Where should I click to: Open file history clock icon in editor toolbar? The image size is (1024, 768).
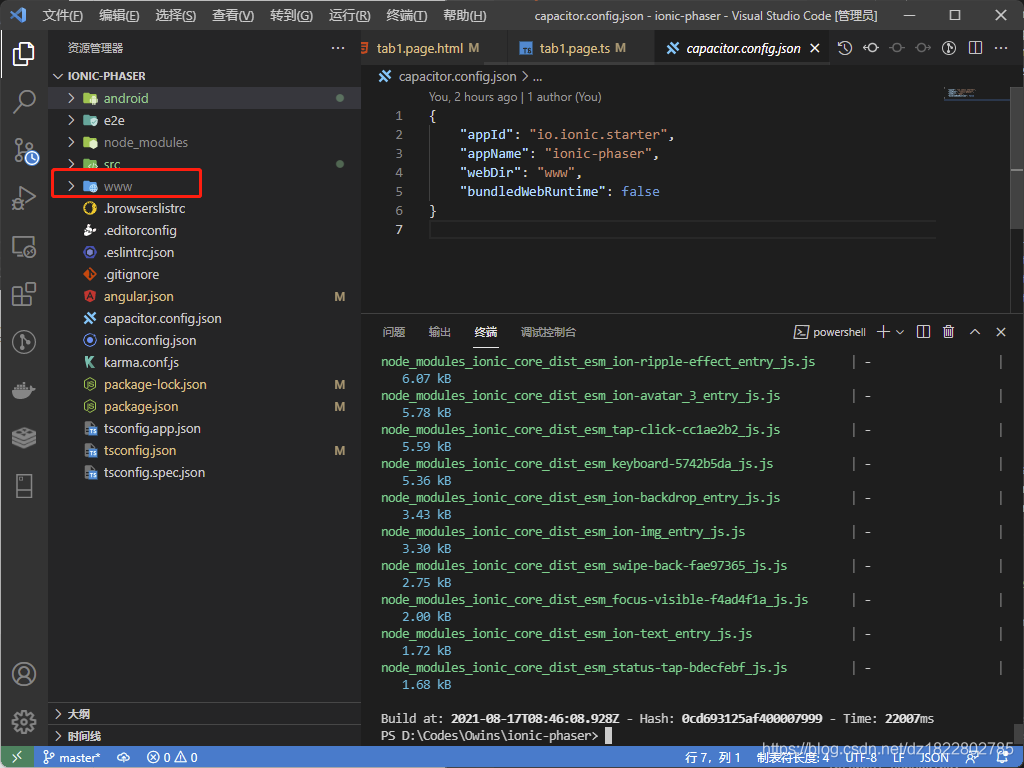pyautogui.click(x=845, y=48)
